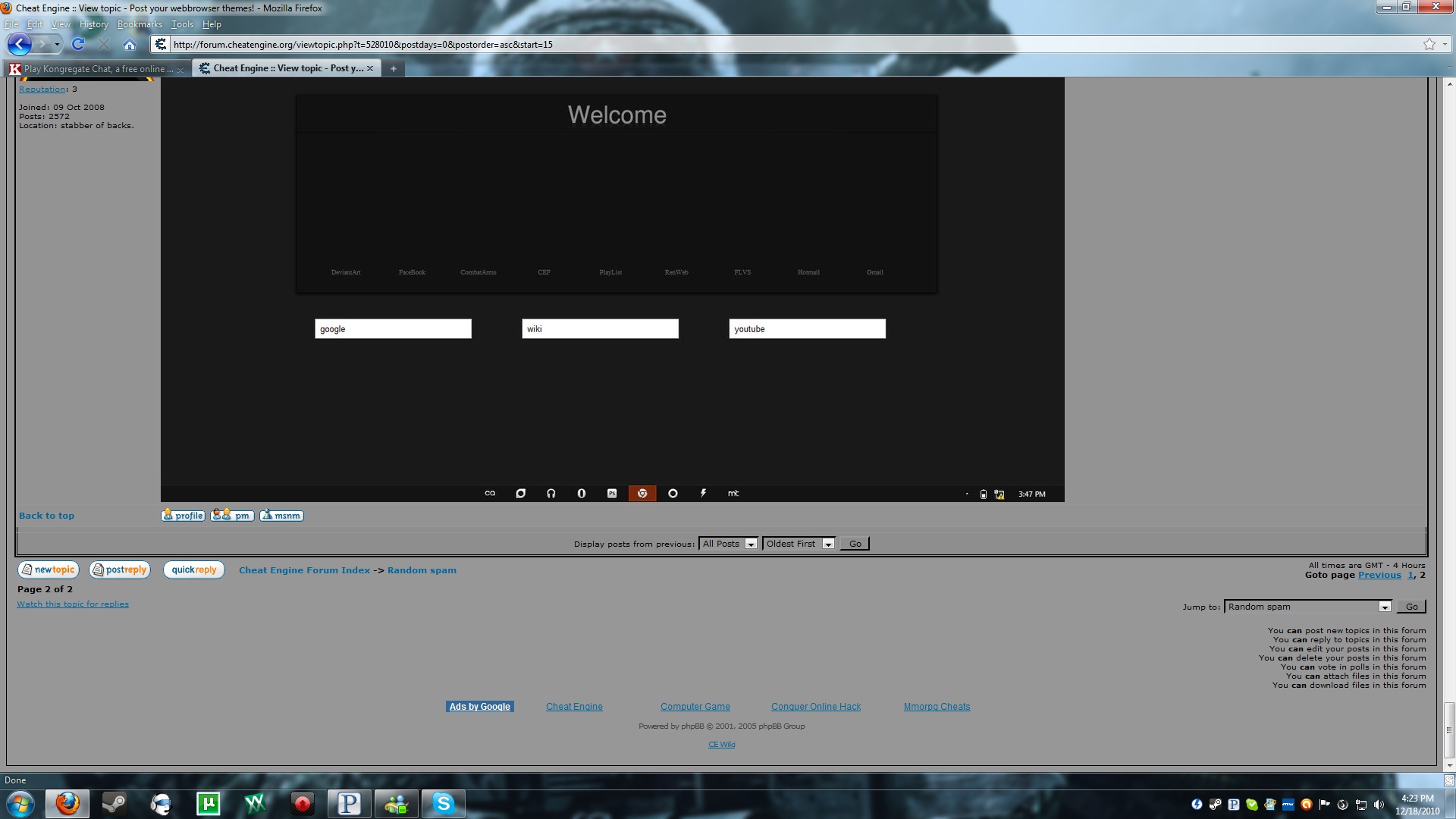The image size is (1456, 819).
Task: Open the Bookmarks menu
Action: pos(140,24)
